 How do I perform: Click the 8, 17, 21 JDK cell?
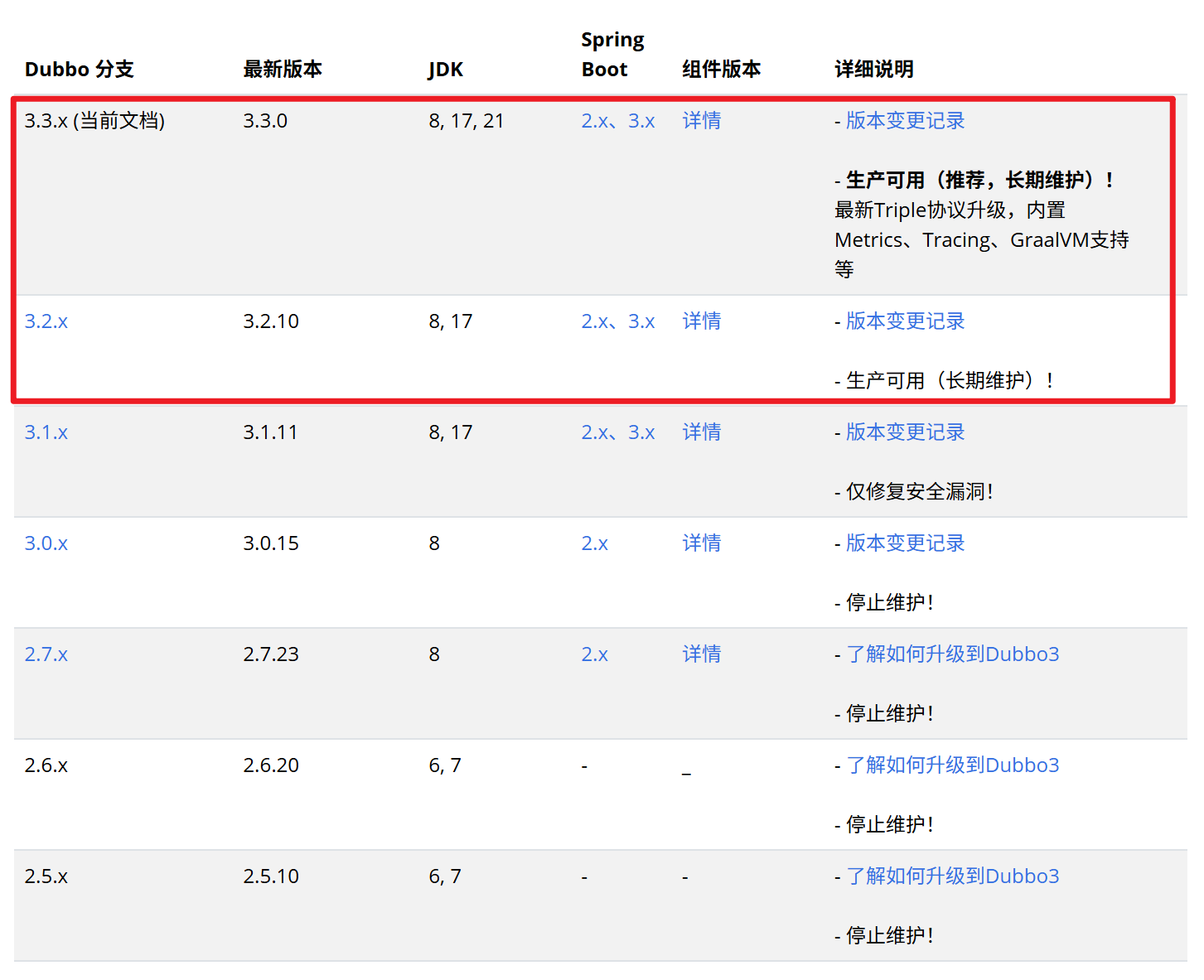pos(467,121)
